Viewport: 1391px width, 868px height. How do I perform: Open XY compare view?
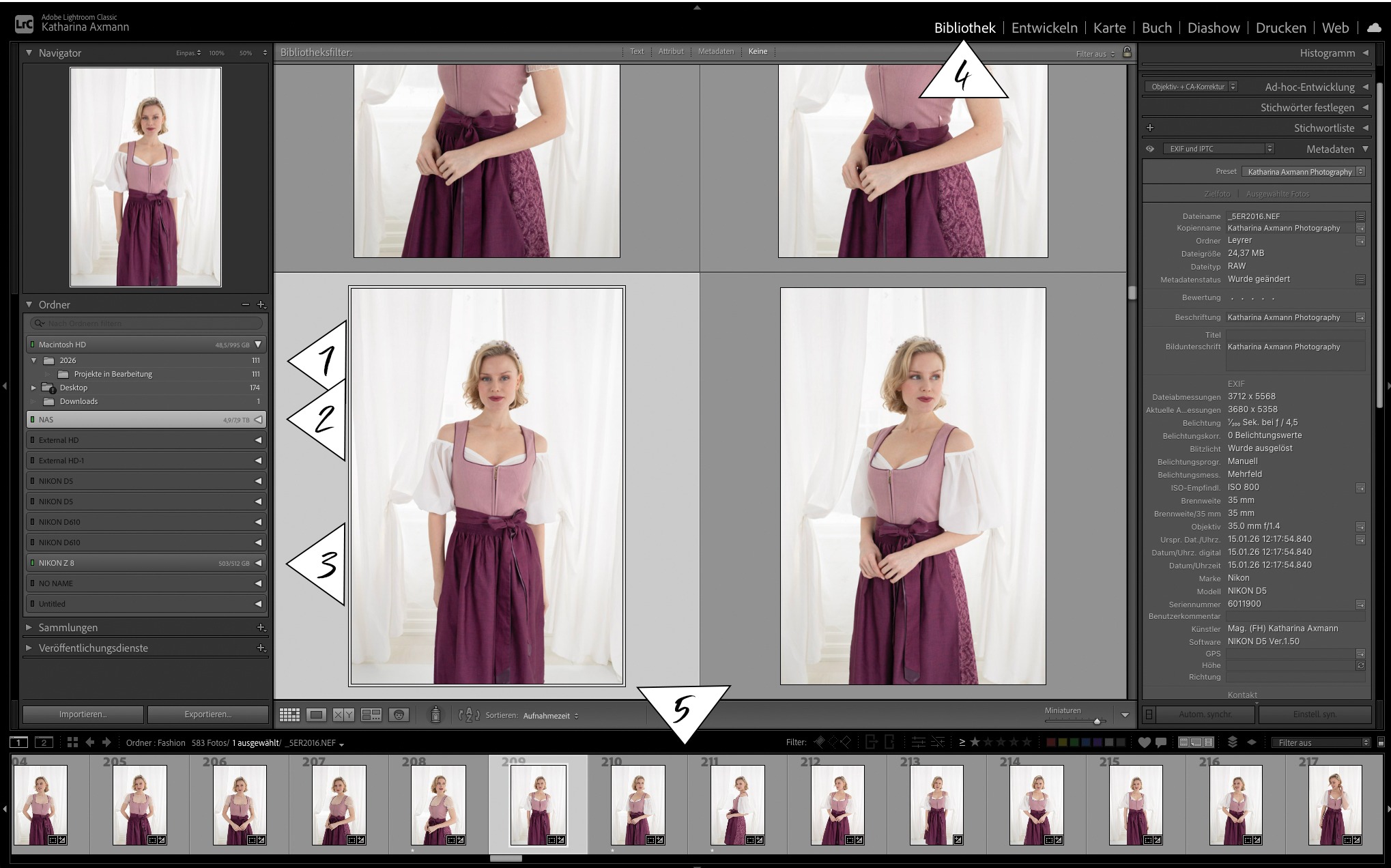(343, 714)
